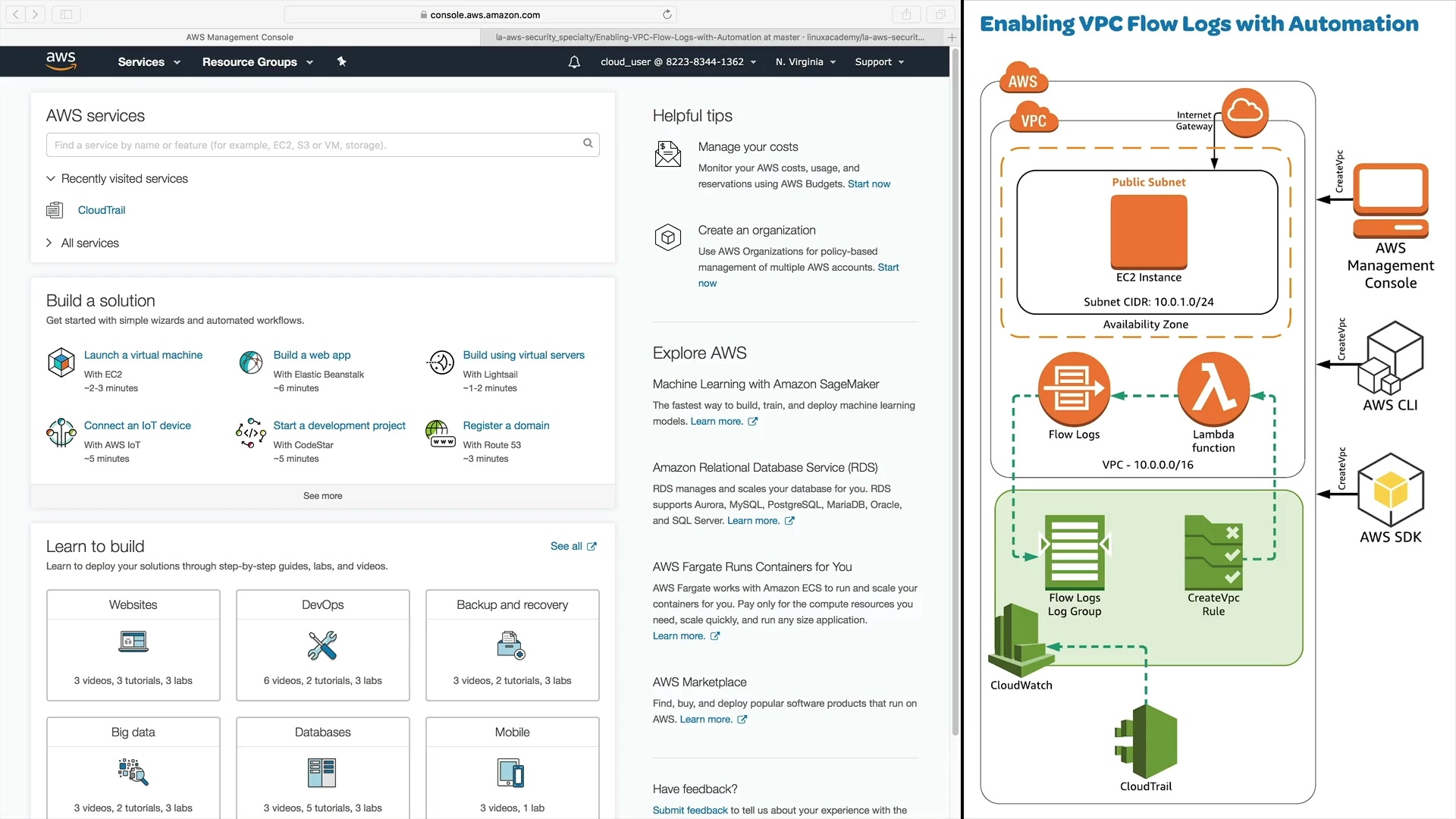1456x819 pixels.
Task: Click the DevOps tools tile icon
Action: tap(322, 645)
